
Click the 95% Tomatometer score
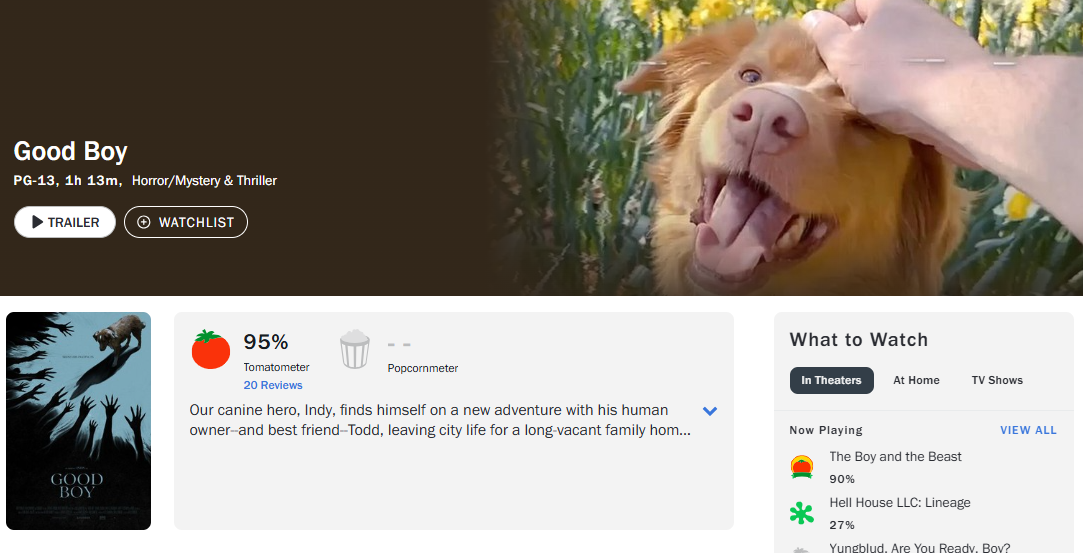click(x=266, y=342)
